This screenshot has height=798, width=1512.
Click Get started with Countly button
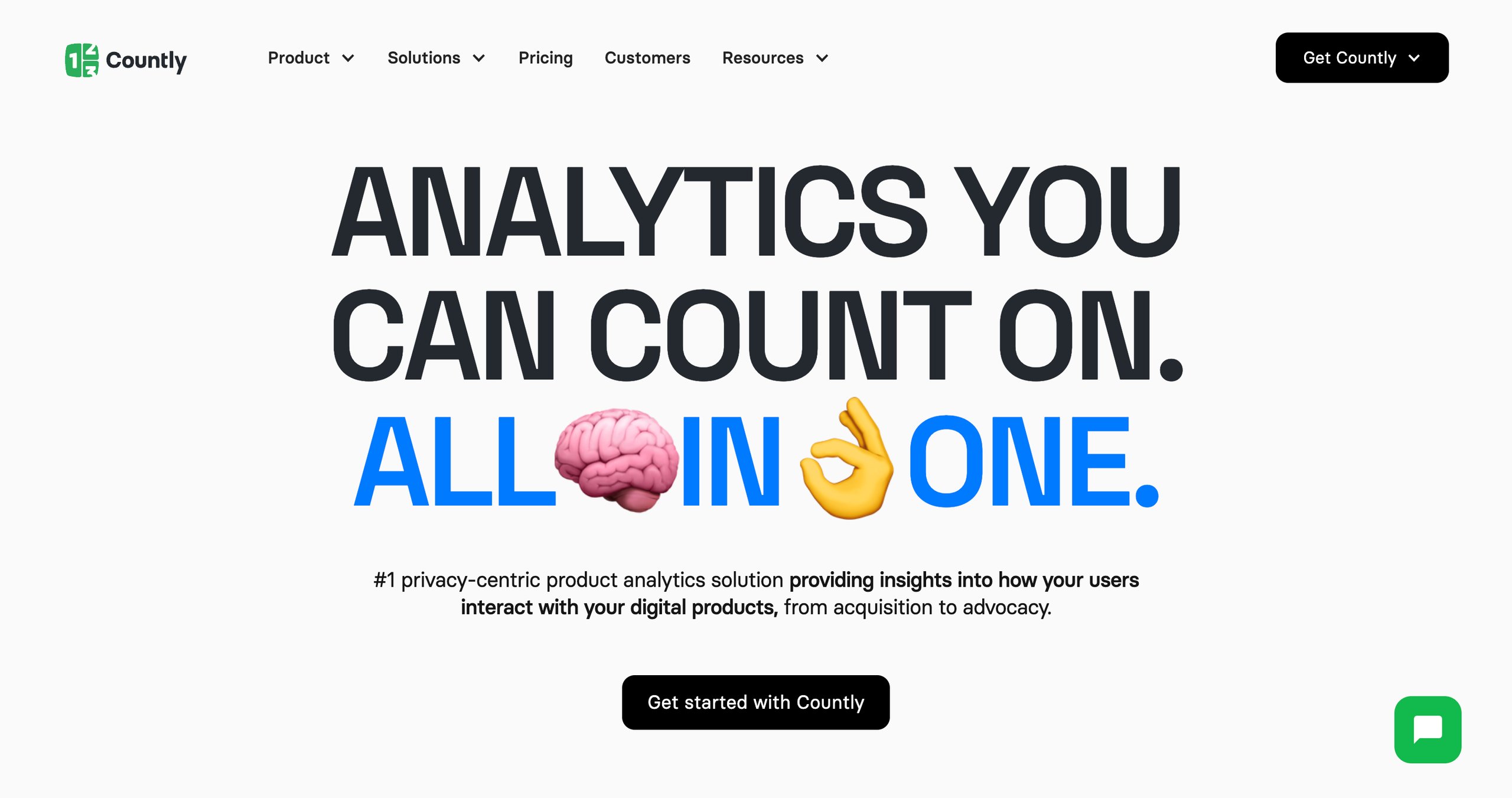pos(755,701)
